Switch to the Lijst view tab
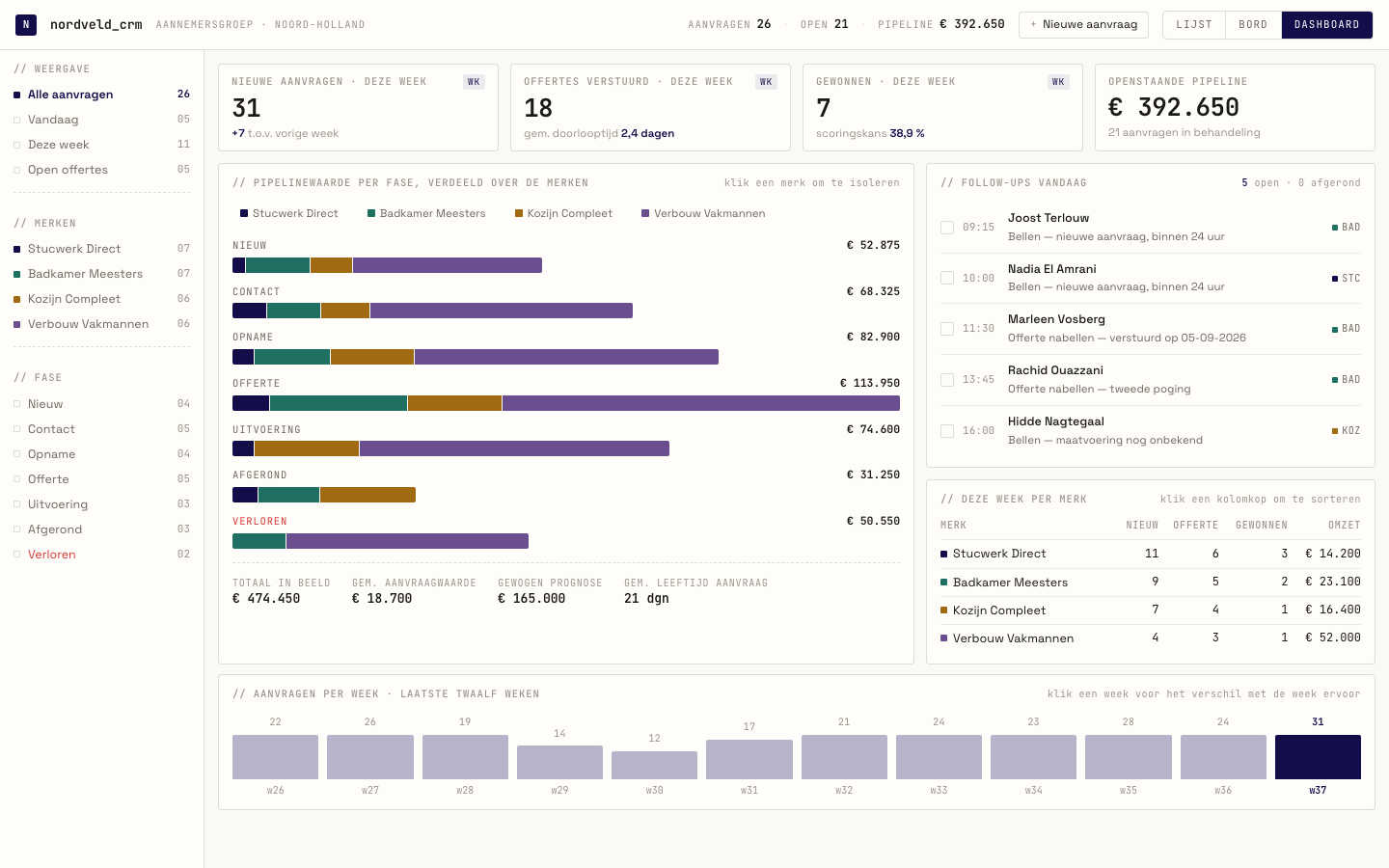The width and height of the screenshot is (1389, 868). click(x=1194, y=25)
